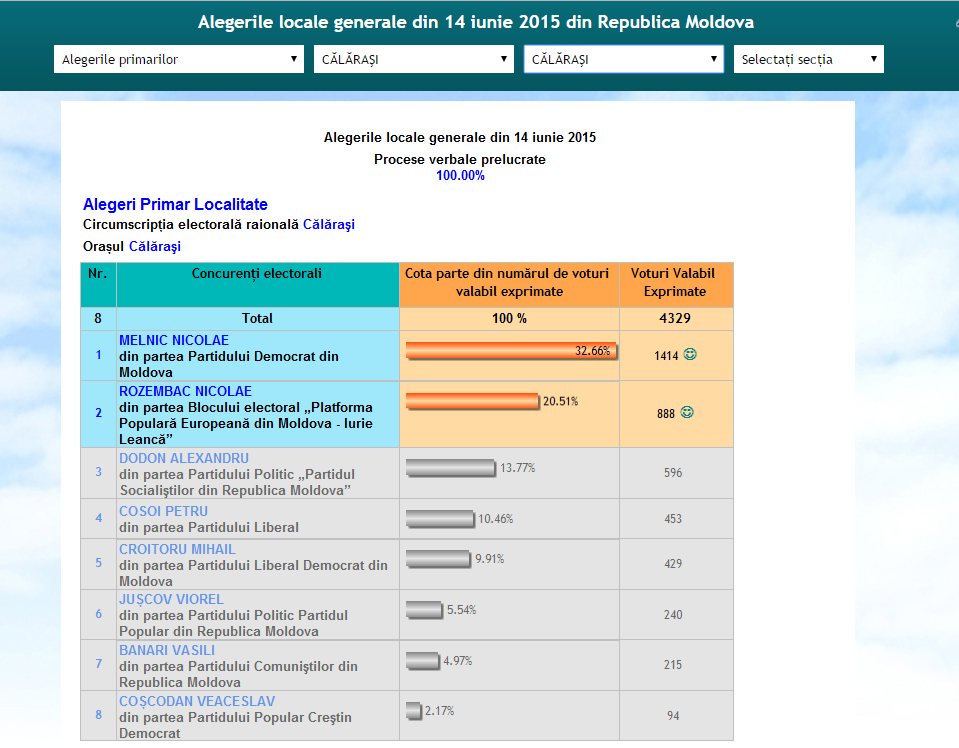Select candidate ROZEMBAC NICOLAE

(185, 391)
